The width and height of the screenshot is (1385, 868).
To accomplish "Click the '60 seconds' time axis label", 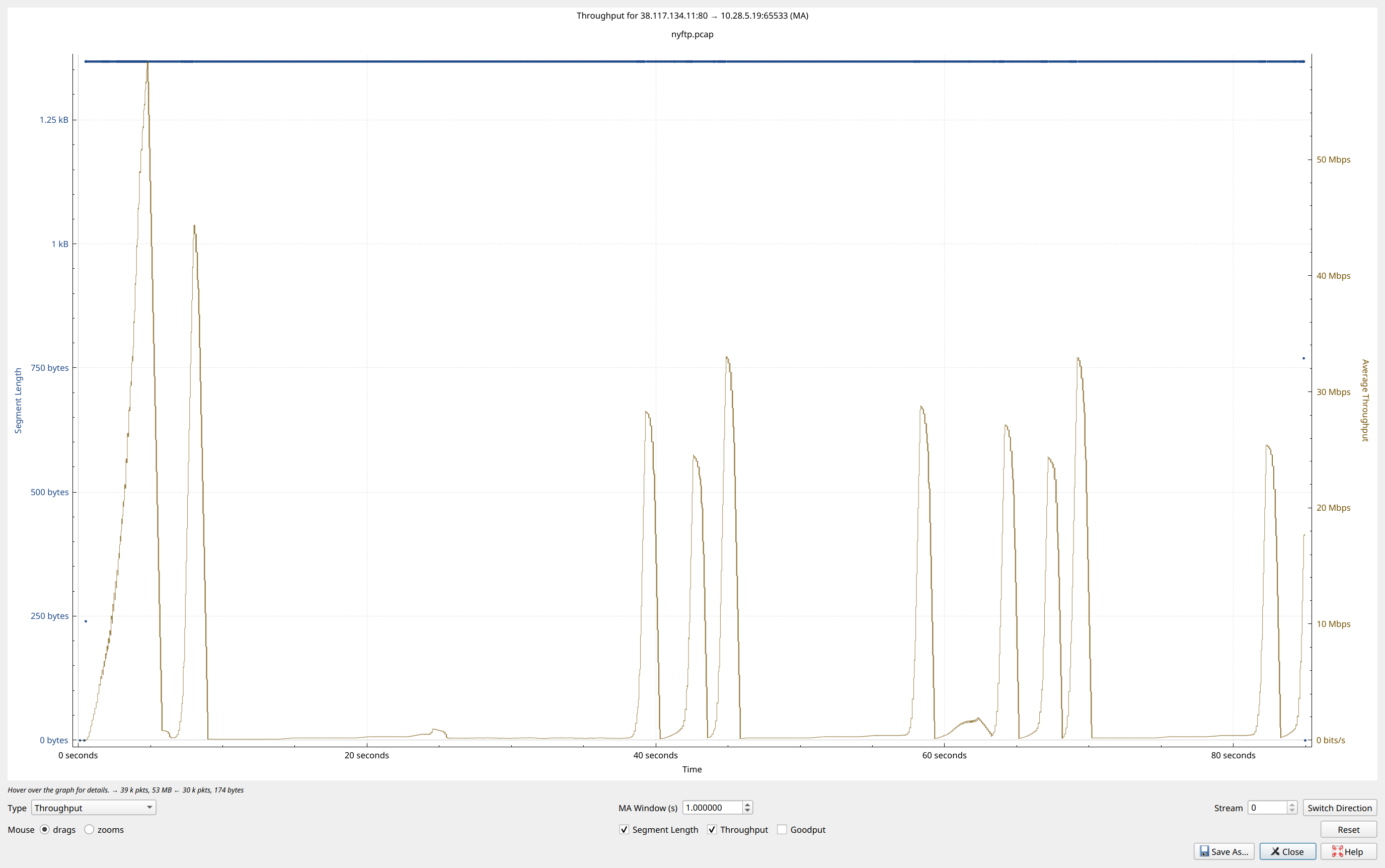I will [x=944, y=755].
